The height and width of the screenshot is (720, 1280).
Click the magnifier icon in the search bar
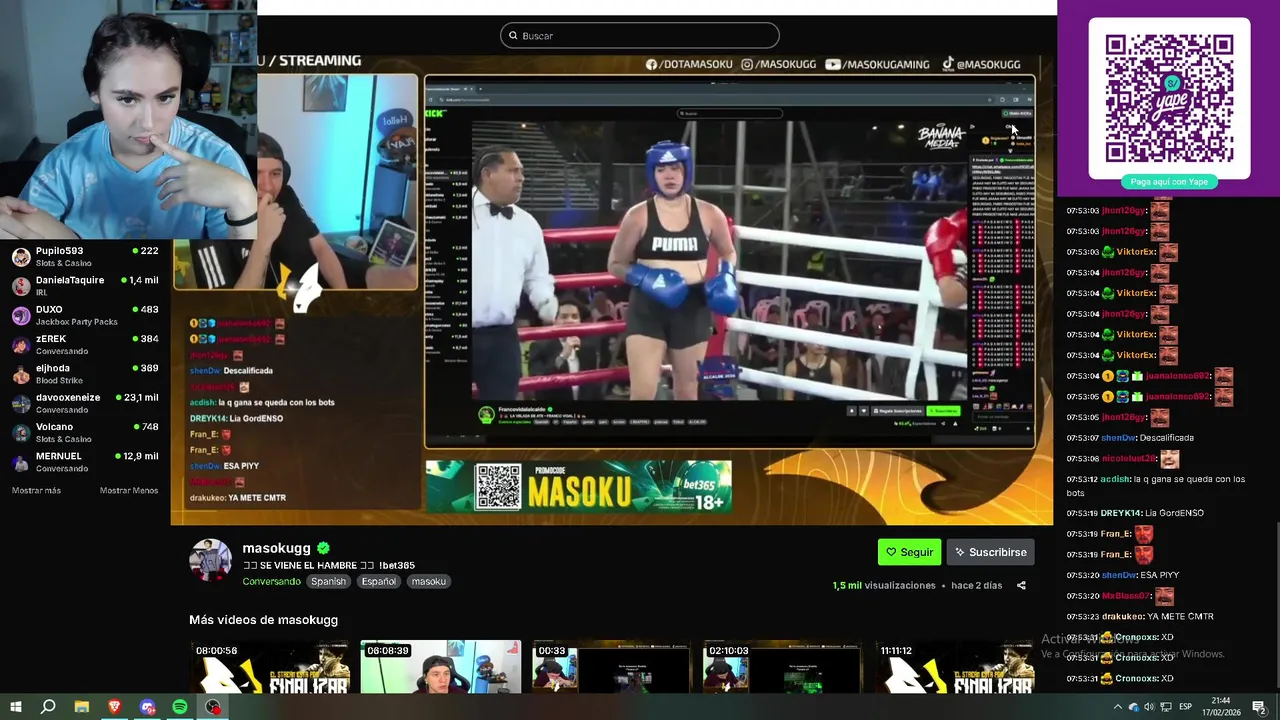tap(514, 36)
